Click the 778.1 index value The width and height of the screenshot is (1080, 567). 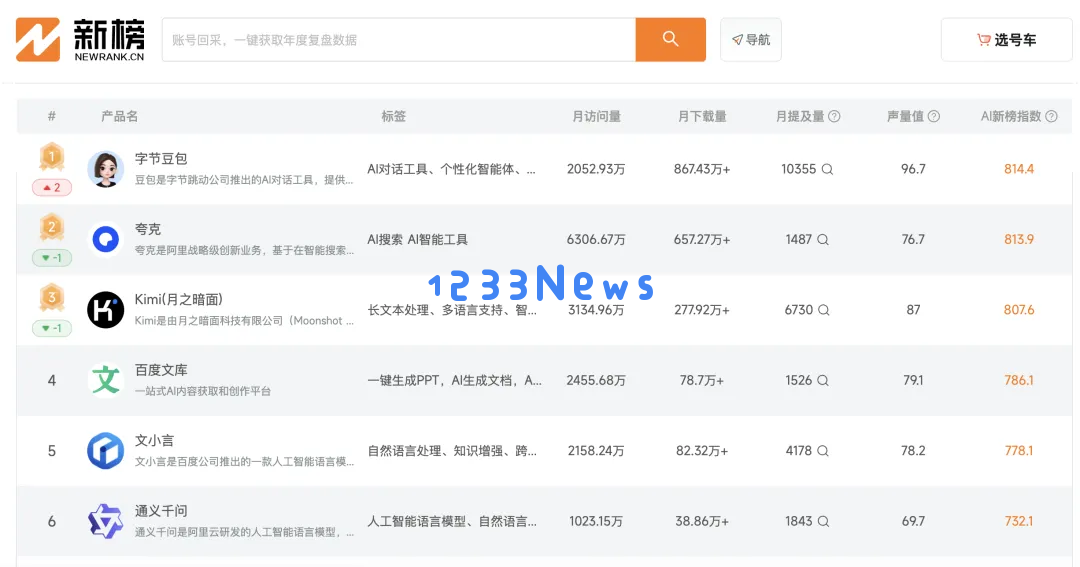coord(1019,451)
